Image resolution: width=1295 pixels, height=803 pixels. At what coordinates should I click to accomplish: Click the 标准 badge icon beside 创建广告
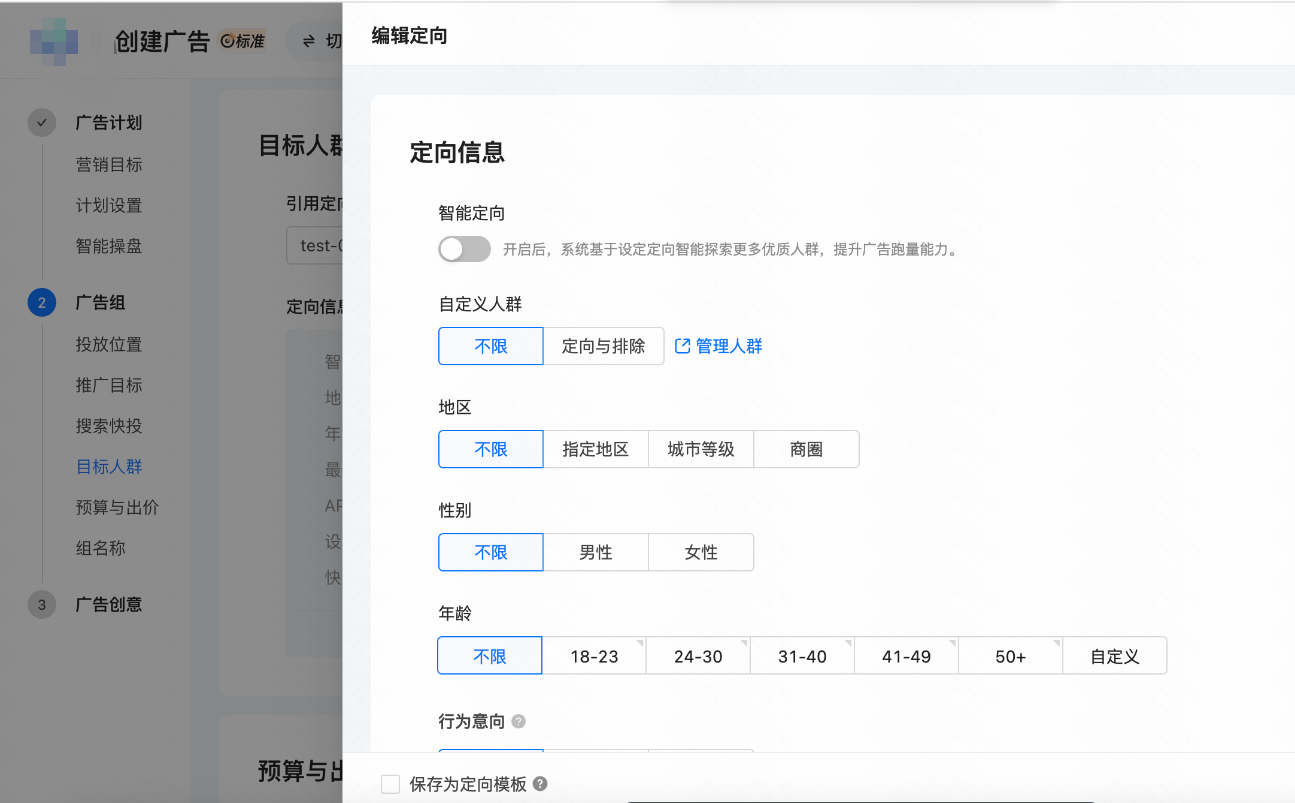[225, 42]
